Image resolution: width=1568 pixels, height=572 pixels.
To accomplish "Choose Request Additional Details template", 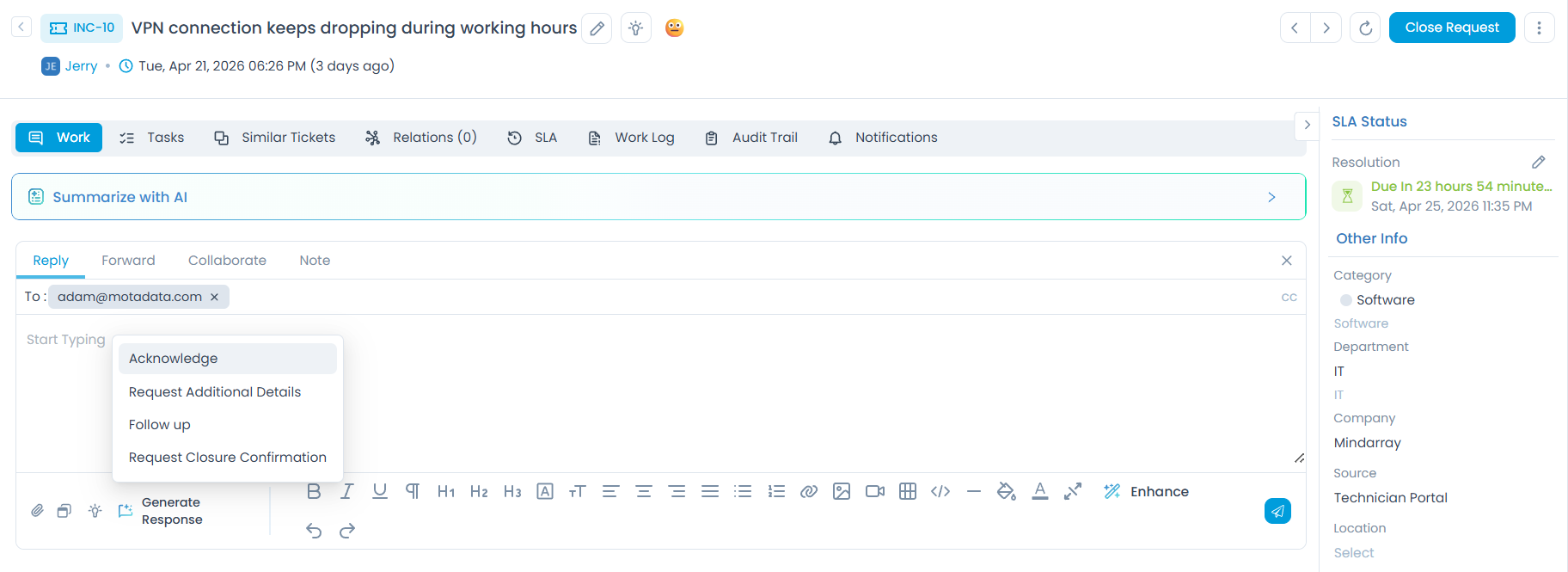I will pos(215,392).
